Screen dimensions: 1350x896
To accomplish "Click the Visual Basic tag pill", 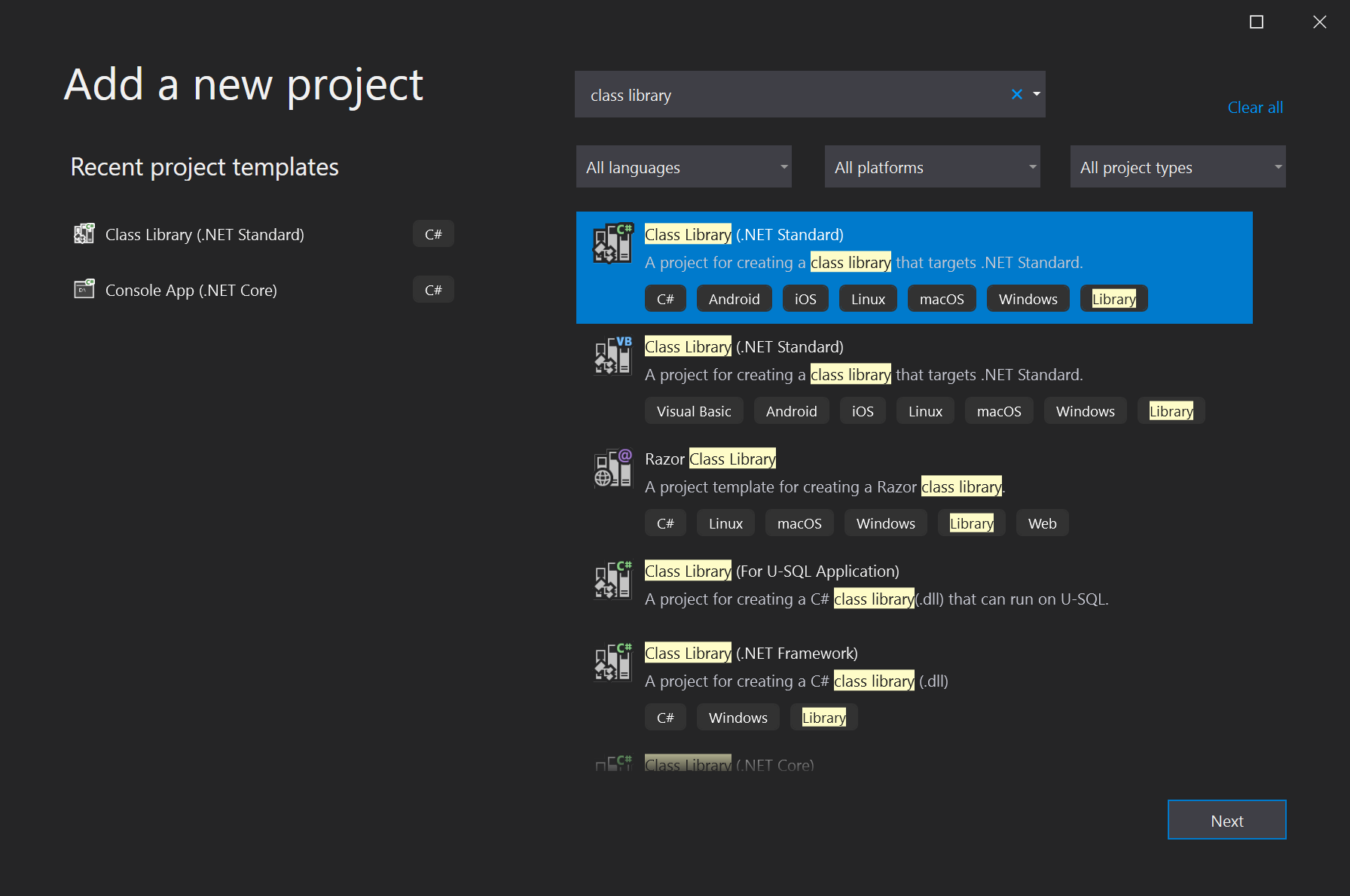I will [693, 410].
